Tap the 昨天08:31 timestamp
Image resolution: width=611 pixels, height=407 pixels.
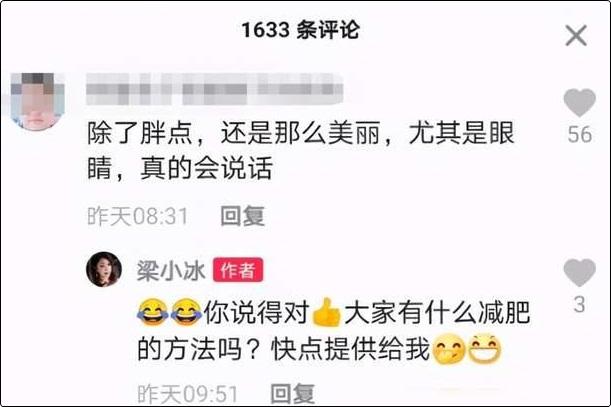tap(138, 216)
